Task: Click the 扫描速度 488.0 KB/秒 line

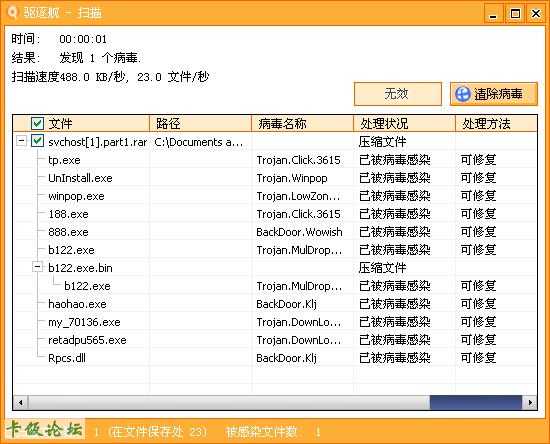Action: (110, 76)
